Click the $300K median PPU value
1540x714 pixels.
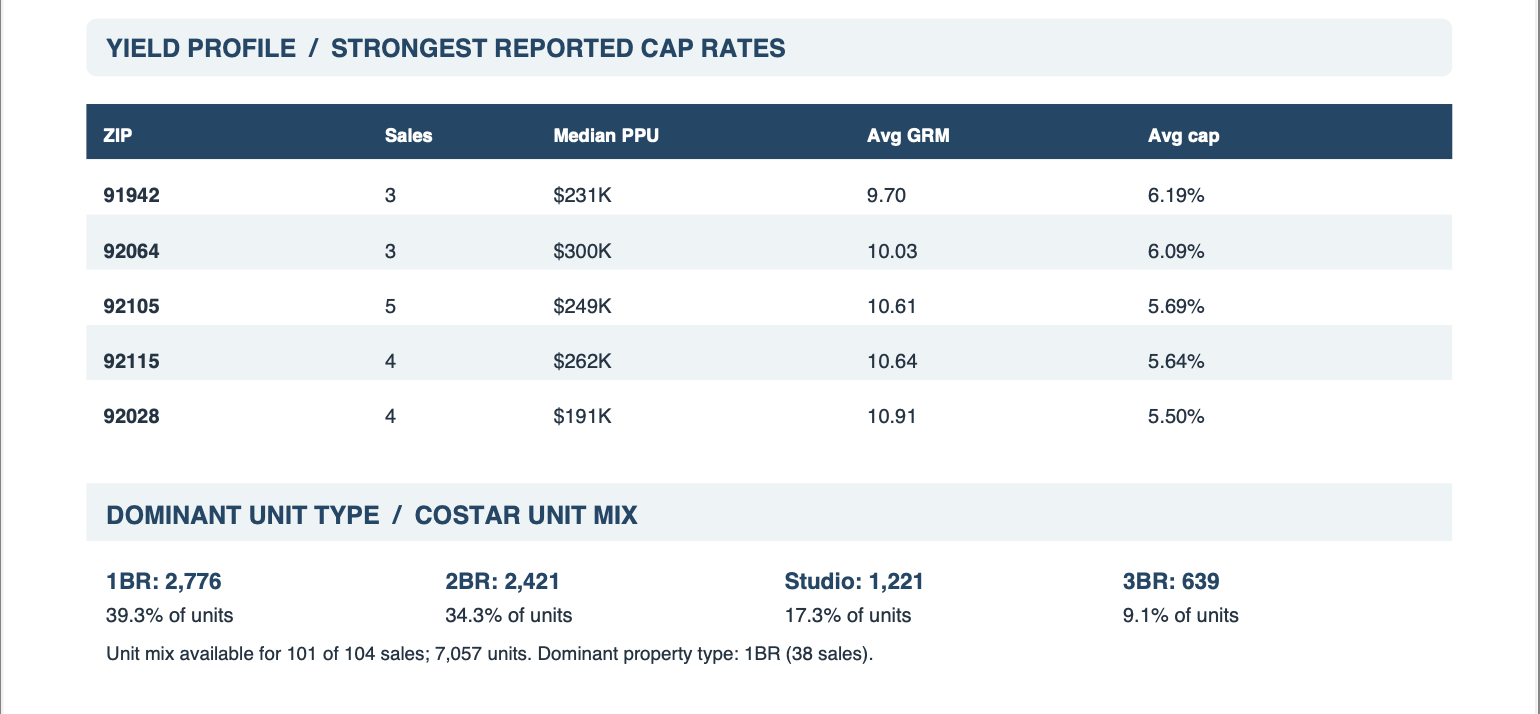click(x=582, y=252)
